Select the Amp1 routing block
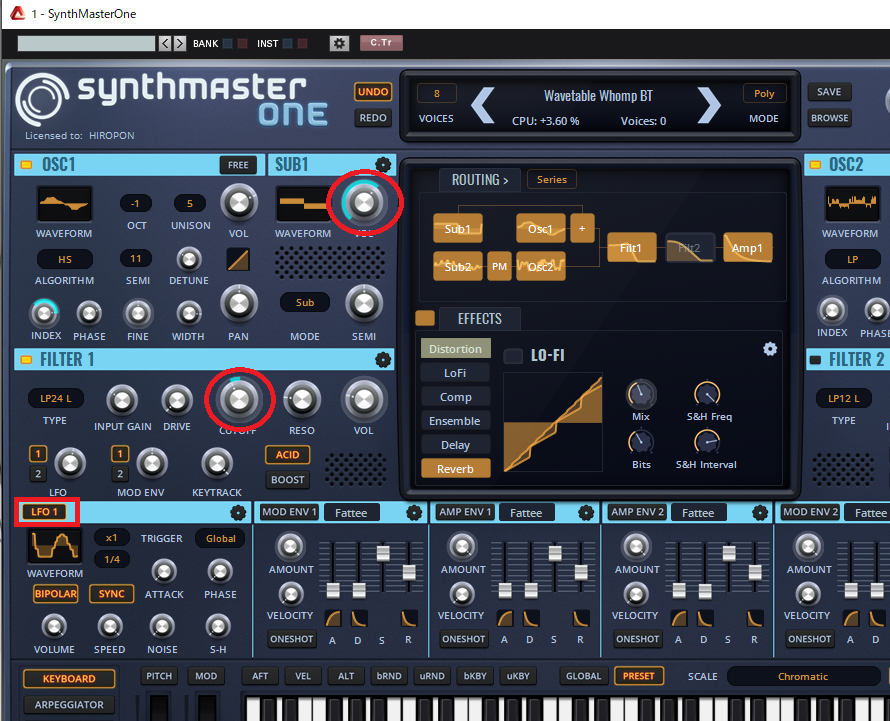This screenshot has width=890, height=721. pyautogui.click(x=748, y=248)
